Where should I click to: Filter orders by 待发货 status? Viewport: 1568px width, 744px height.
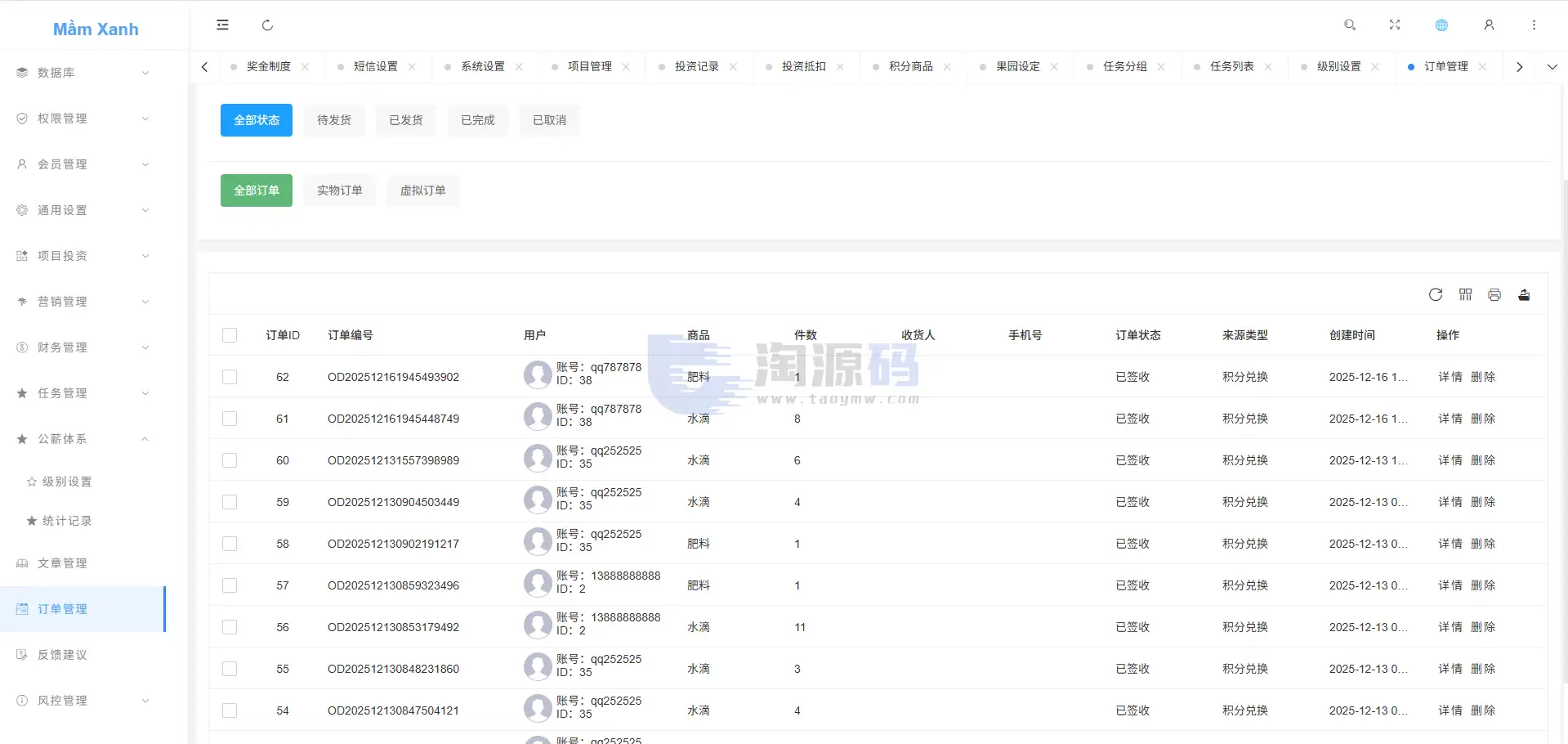[334, 120]
